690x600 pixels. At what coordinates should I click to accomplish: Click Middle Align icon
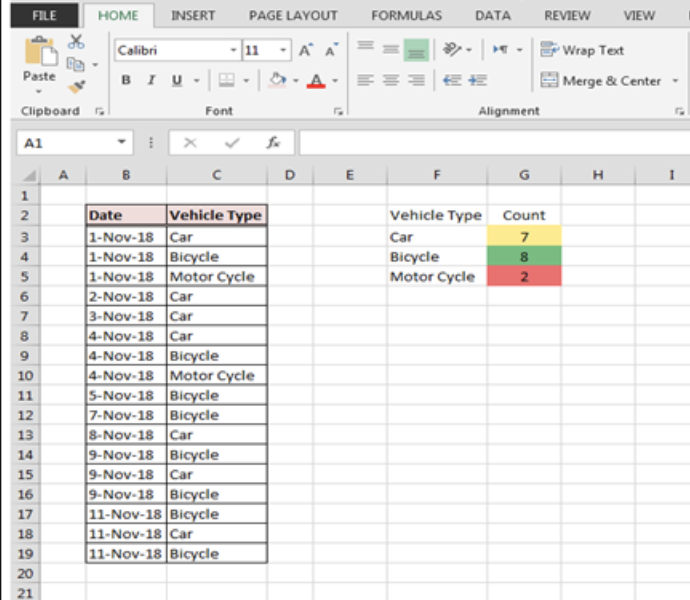coord(390,49)
